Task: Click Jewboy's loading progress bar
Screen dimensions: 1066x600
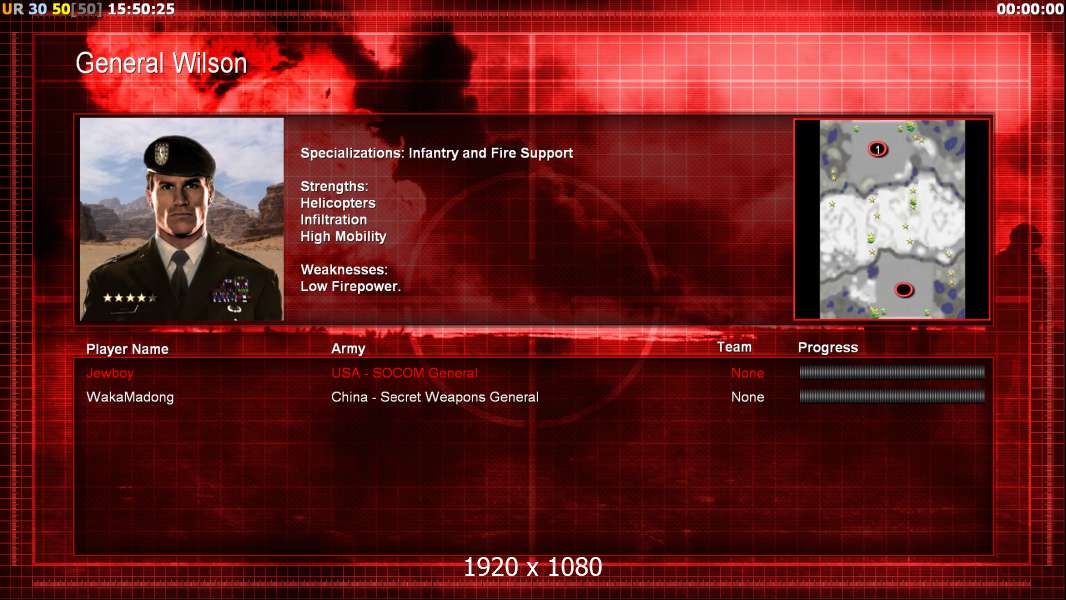Action: pyautogui.click(x=892, y=372)
